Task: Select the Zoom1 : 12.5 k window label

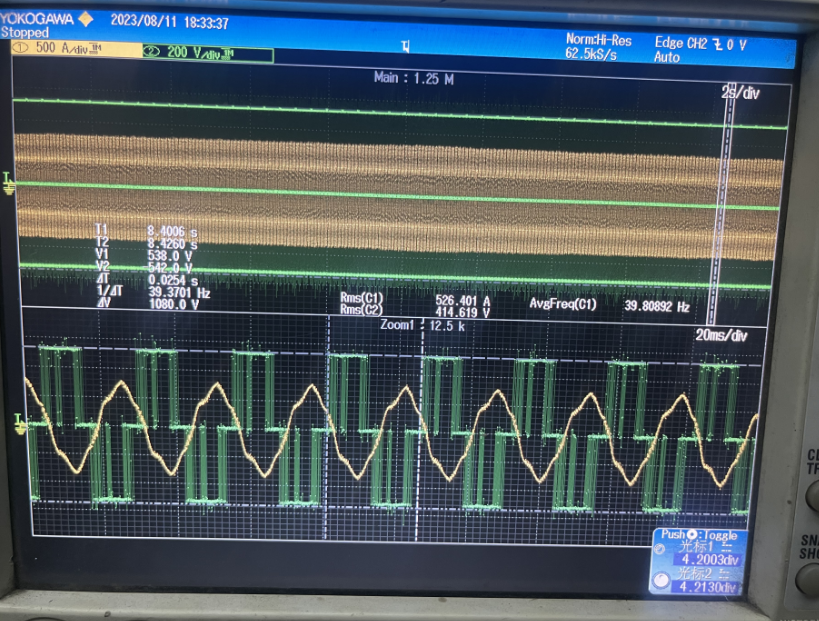Action: [417, 325]
